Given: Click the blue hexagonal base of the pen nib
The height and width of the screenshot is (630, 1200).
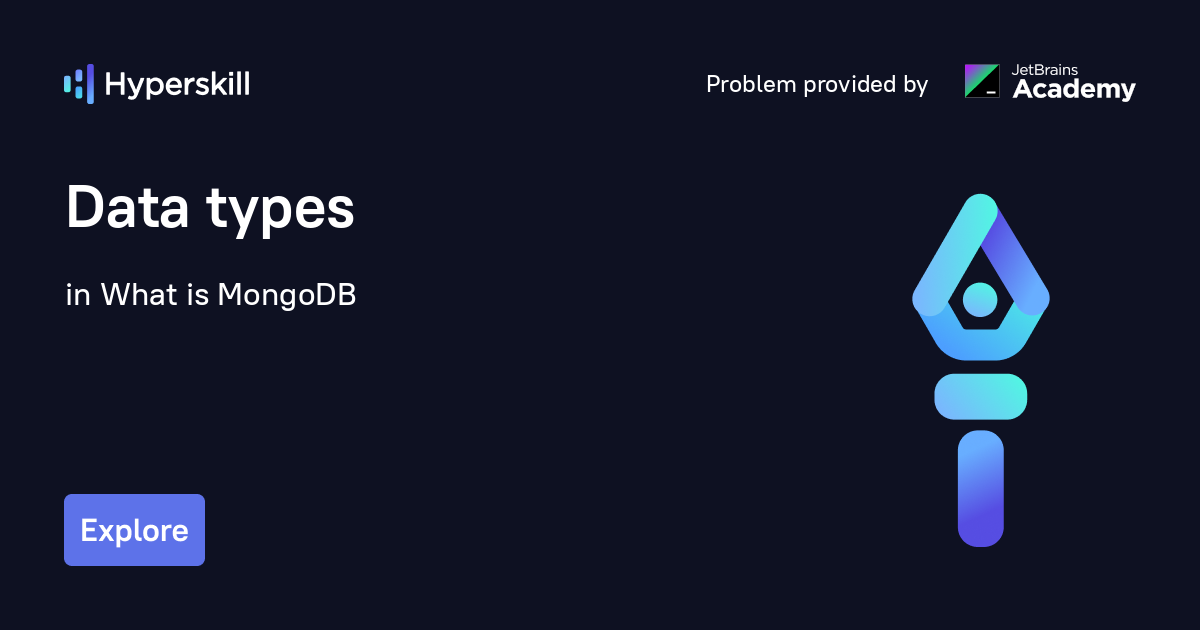Looking at the screenshot, I should pos(980,342).
